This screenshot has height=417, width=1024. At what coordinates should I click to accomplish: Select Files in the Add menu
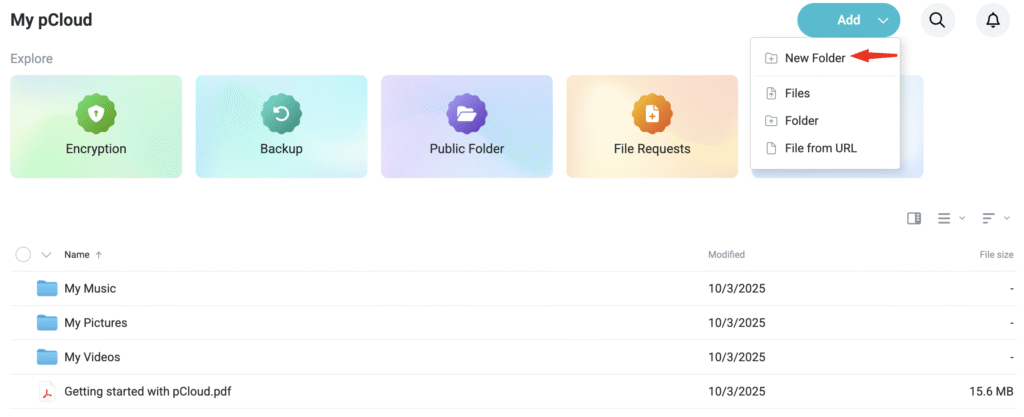(x=797, y=93)
